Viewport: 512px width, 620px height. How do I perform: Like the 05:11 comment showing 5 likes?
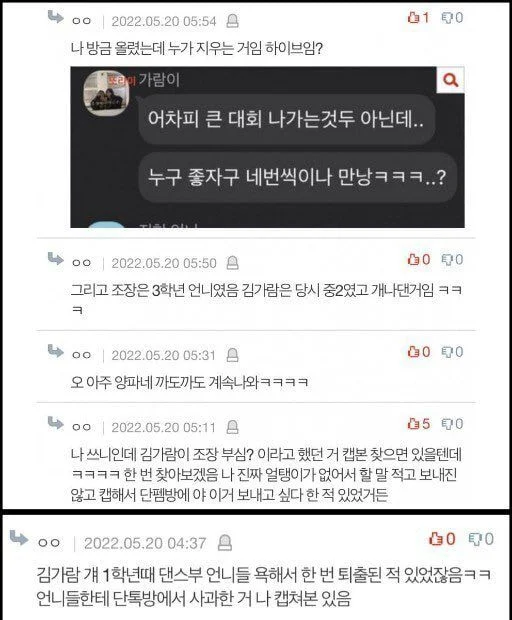point(418,424)
